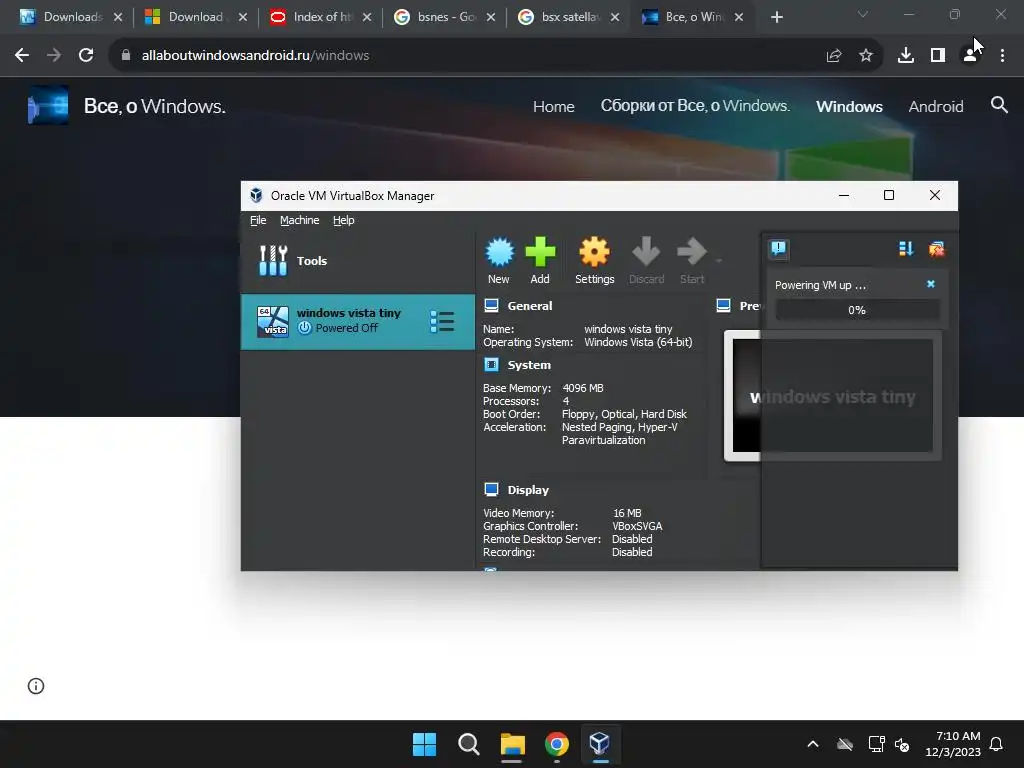Open VM Settings gear icon
This screenshot has width=1024, height=768.
point(594,261)
